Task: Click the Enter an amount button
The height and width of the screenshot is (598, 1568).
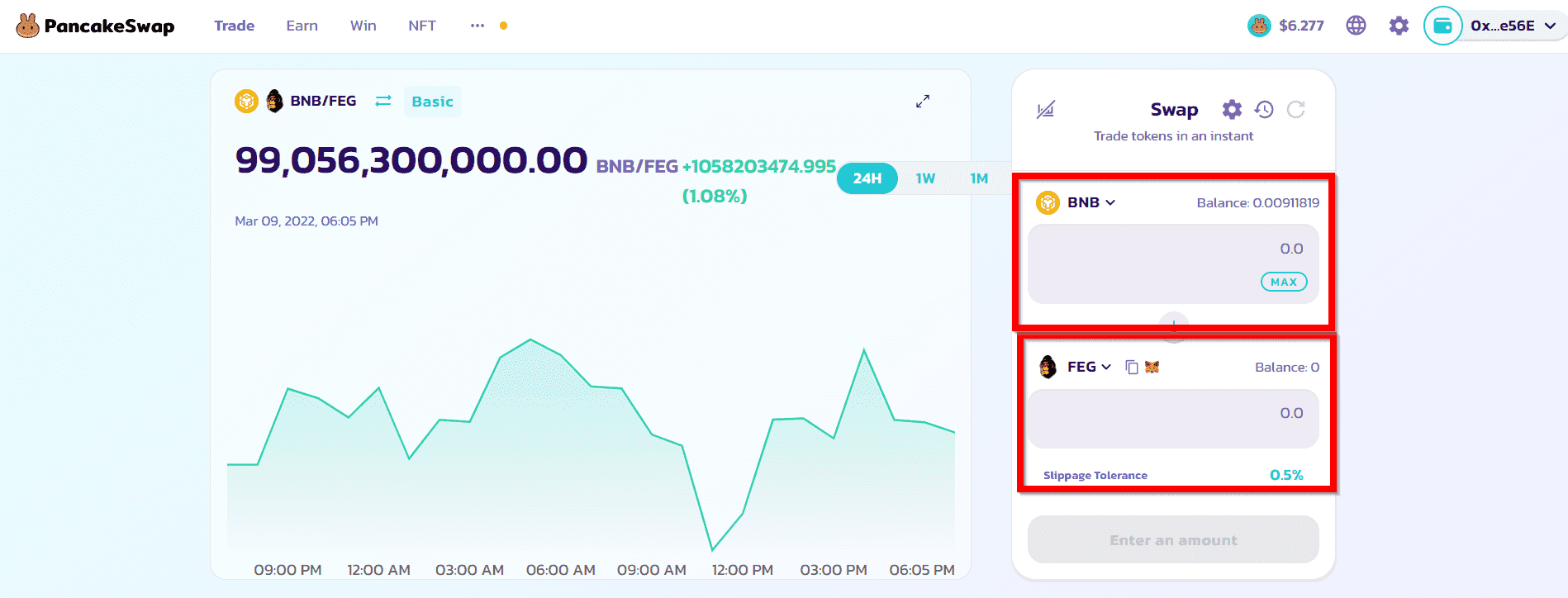Action: click(1173, 540)
